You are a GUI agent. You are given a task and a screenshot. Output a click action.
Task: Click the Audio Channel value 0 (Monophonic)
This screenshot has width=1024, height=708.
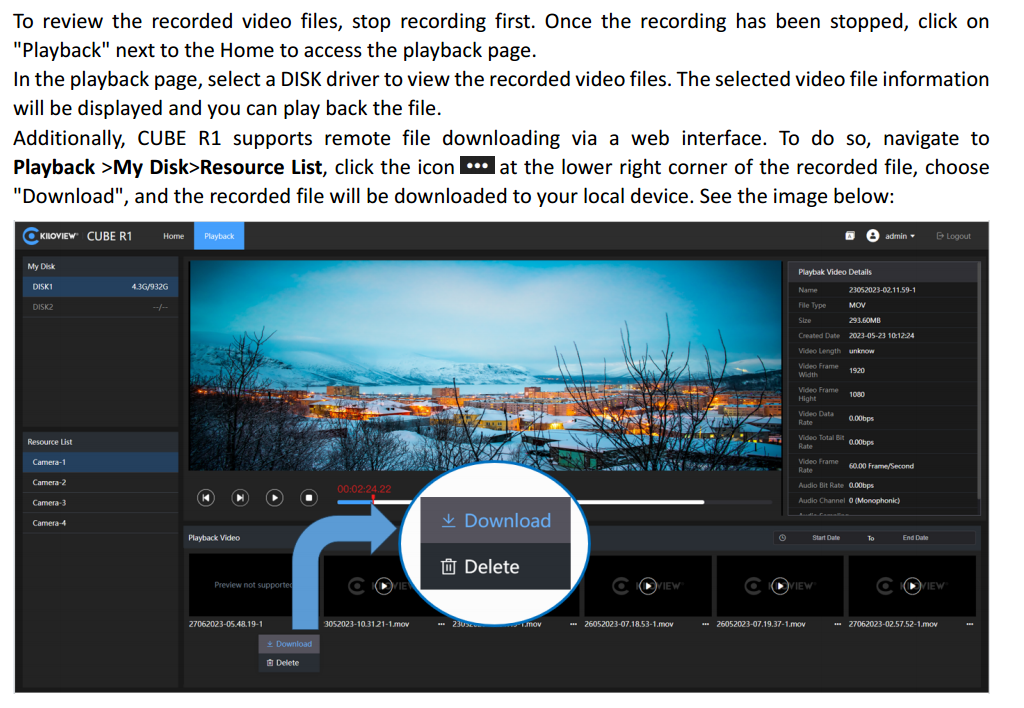[x=874, y=501]
